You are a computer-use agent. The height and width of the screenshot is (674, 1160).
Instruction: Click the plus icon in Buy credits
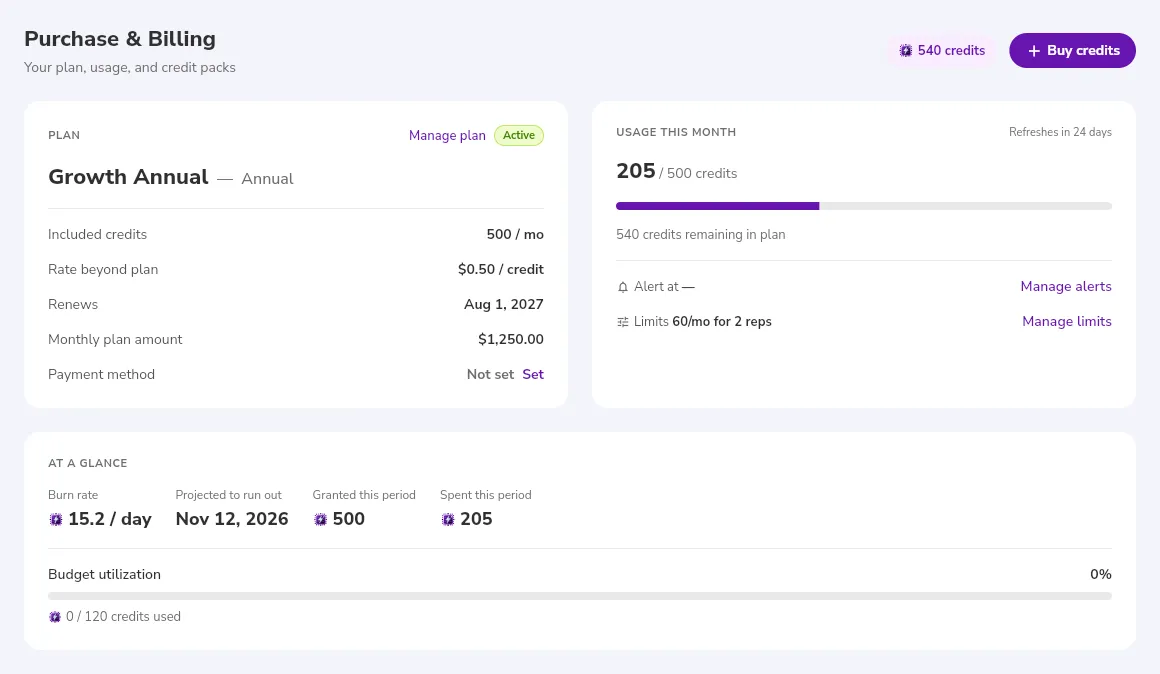1033,51
